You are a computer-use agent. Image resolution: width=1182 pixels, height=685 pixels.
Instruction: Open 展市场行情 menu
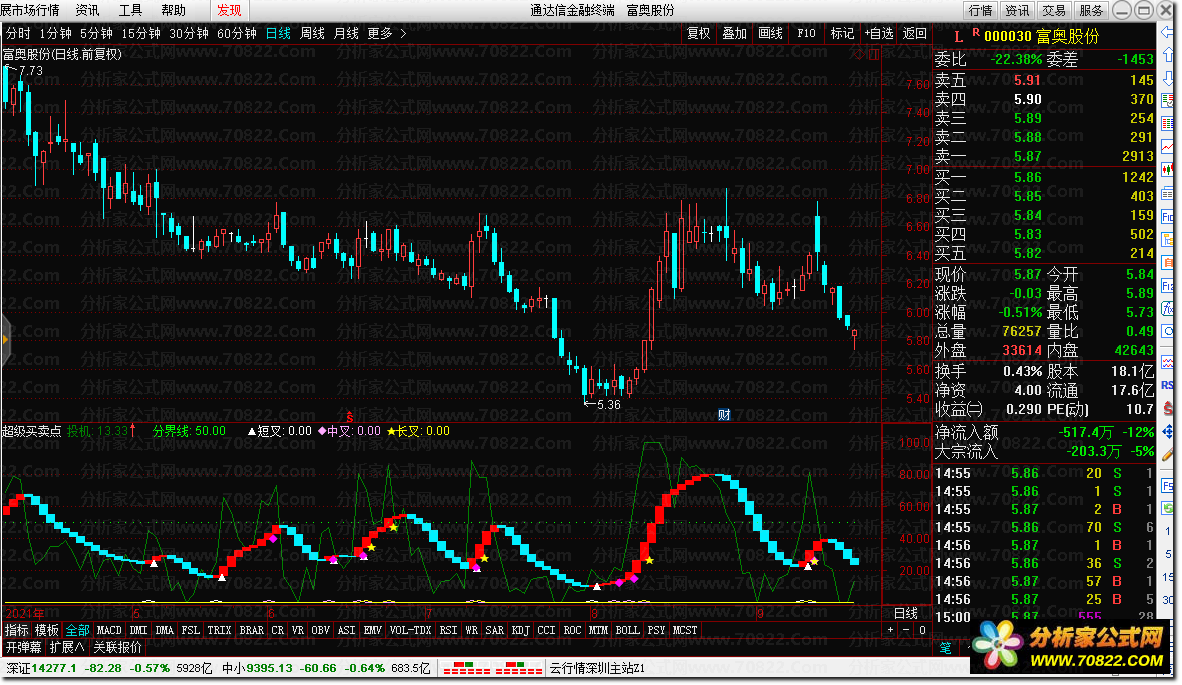29,10
